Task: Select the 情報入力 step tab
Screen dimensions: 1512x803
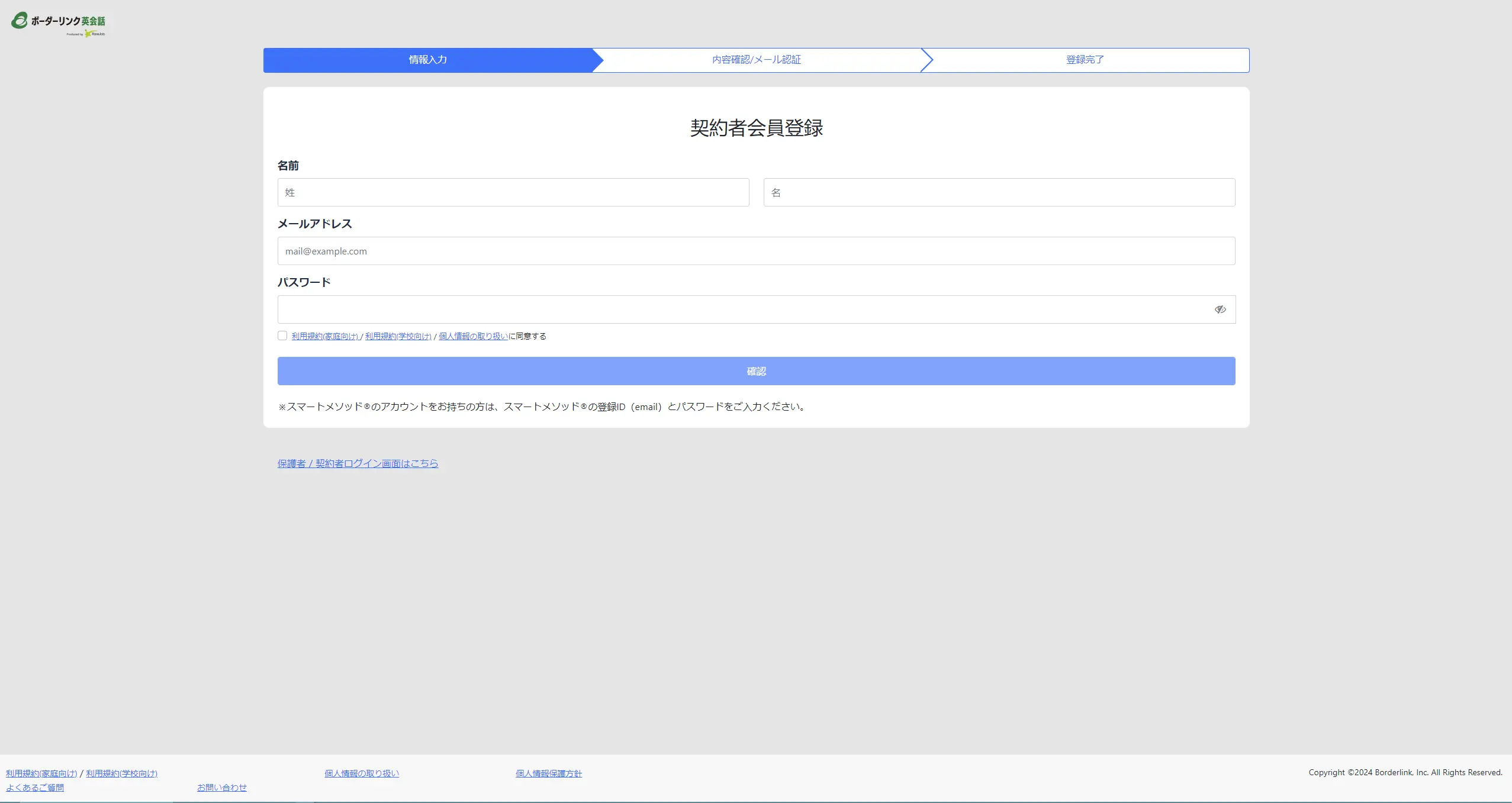Action: [x=427, y=60]
